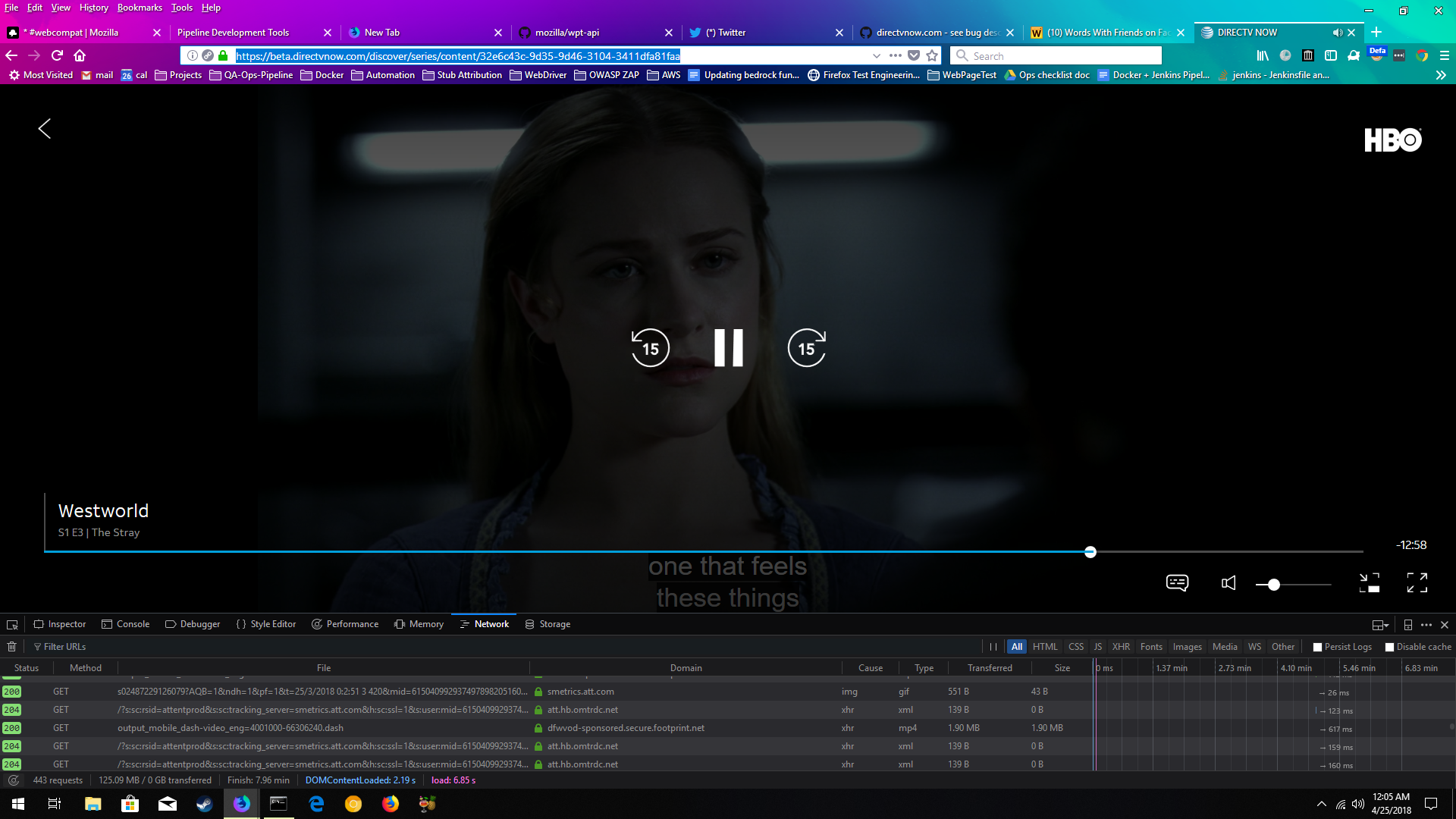The image size is (1456, 819).
Task: Toggle the Media request filter
Action: pyautogui.click(x=1225, y=647)
